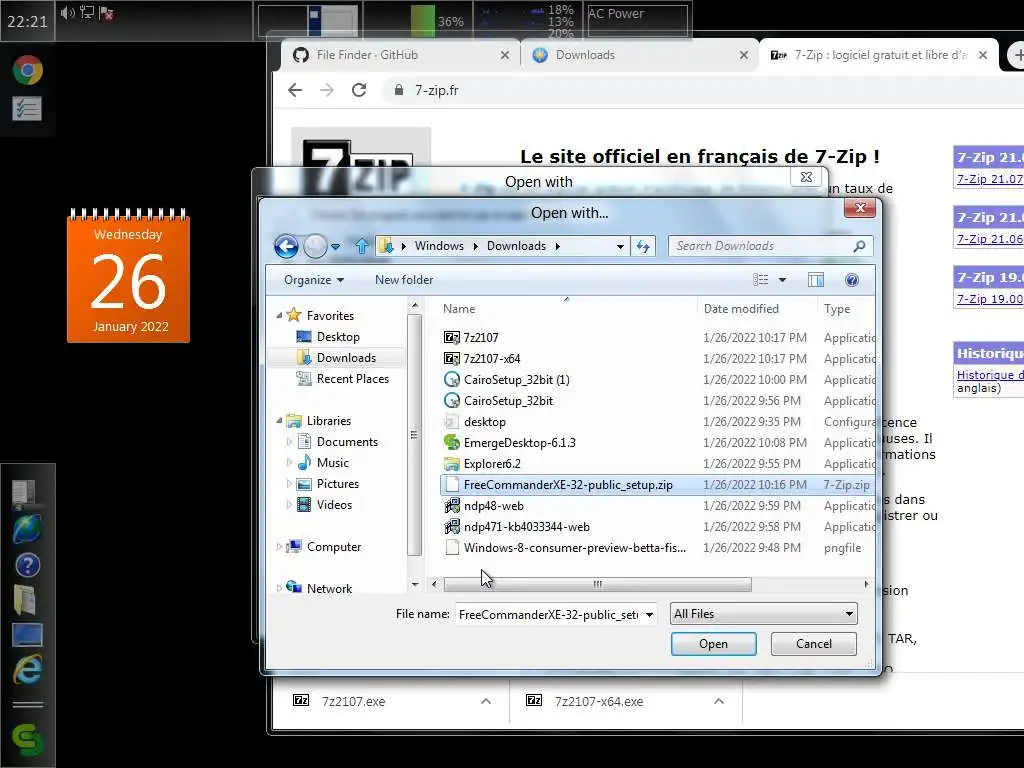Viewport: 1024px width, 768px height.
Task: Select ndp471-kb4033344-web file
Action: [526, 526]
